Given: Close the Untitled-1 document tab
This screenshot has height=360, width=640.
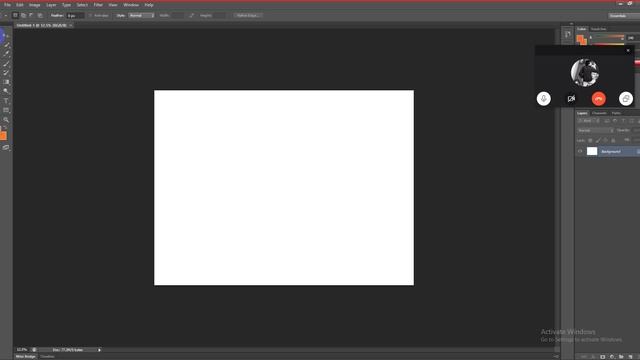Looking at the screenshot, I should [71, 25].
